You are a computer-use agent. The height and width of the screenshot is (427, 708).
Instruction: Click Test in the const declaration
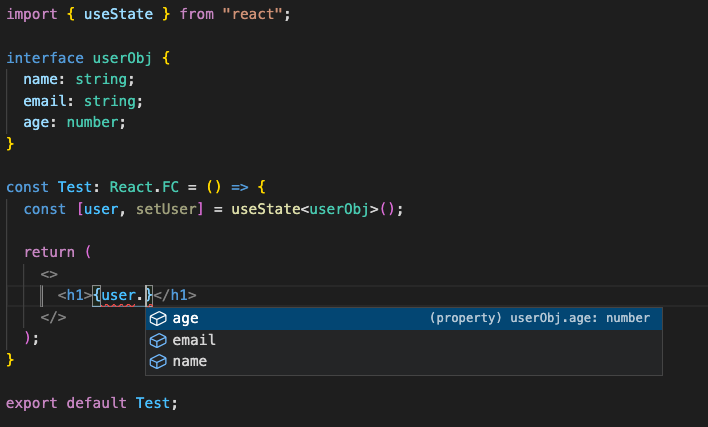click(x=75, y=187)
